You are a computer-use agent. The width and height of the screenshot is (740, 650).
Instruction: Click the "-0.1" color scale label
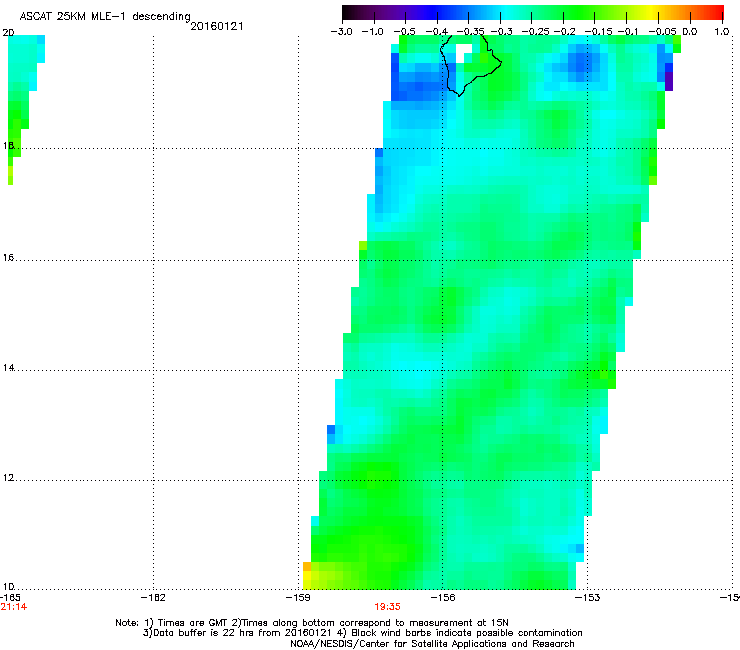[628, 32]
